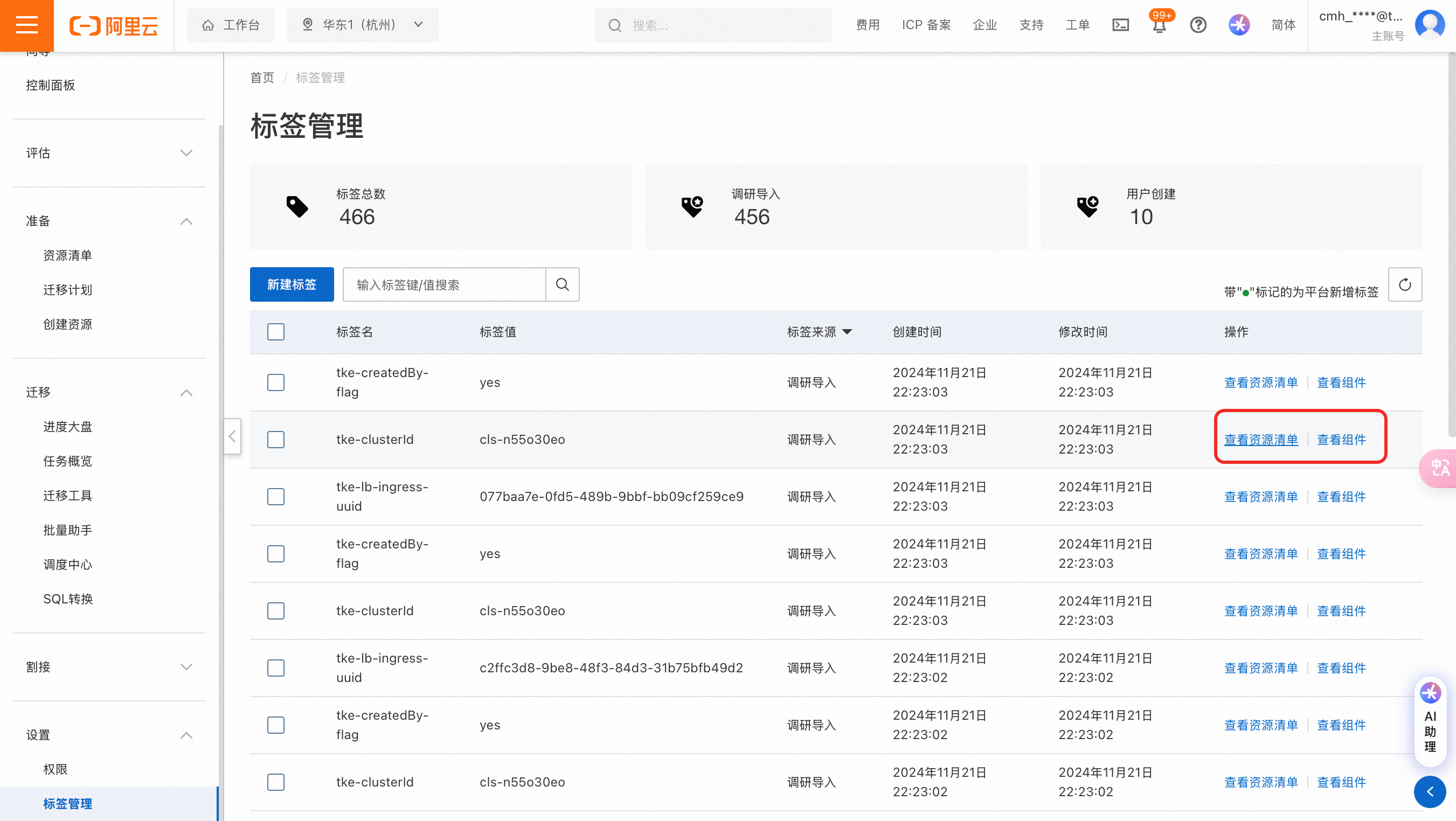Open the notifications bell
Viewport: 1456px width, 821px height.
1159,25
